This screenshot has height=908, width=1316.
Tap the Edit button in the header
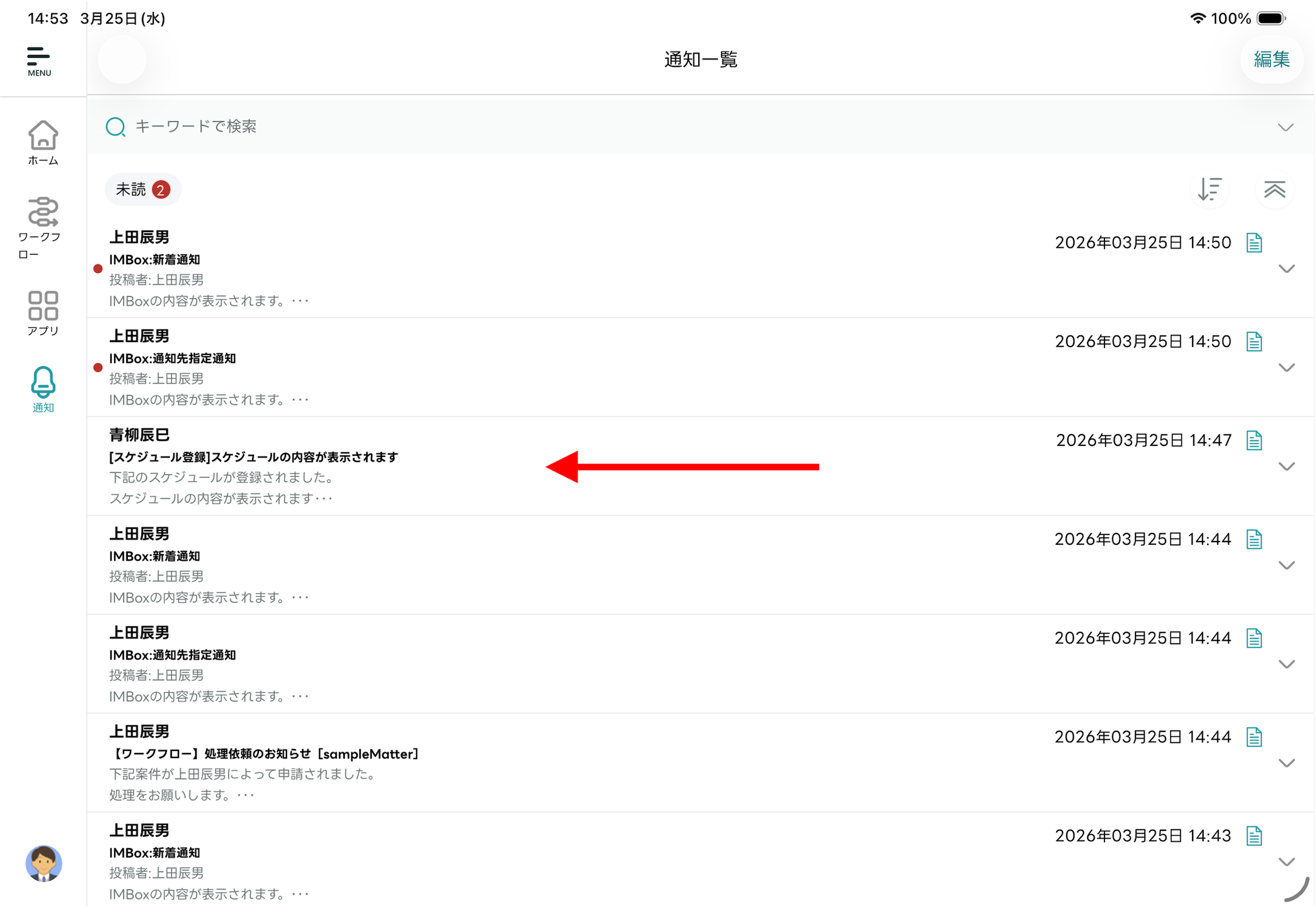click(1271, 60)
